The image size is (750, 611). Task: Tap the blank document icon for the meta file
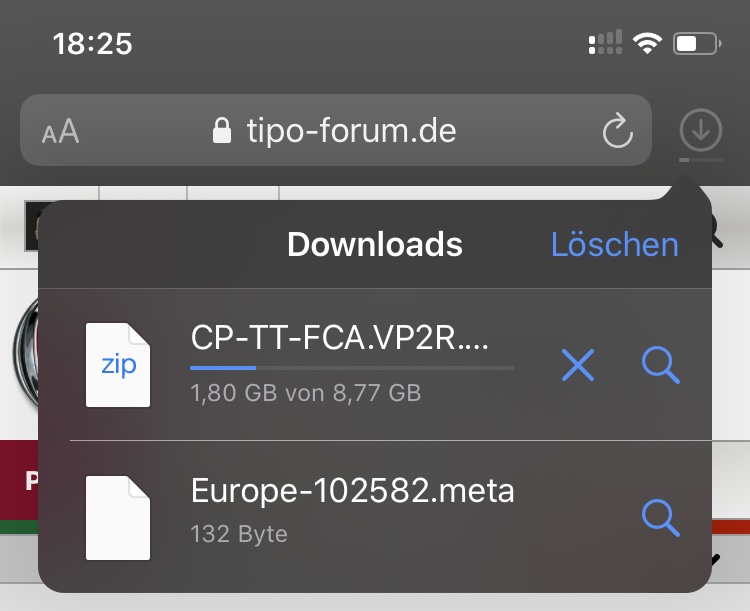(x=118, y=516)
